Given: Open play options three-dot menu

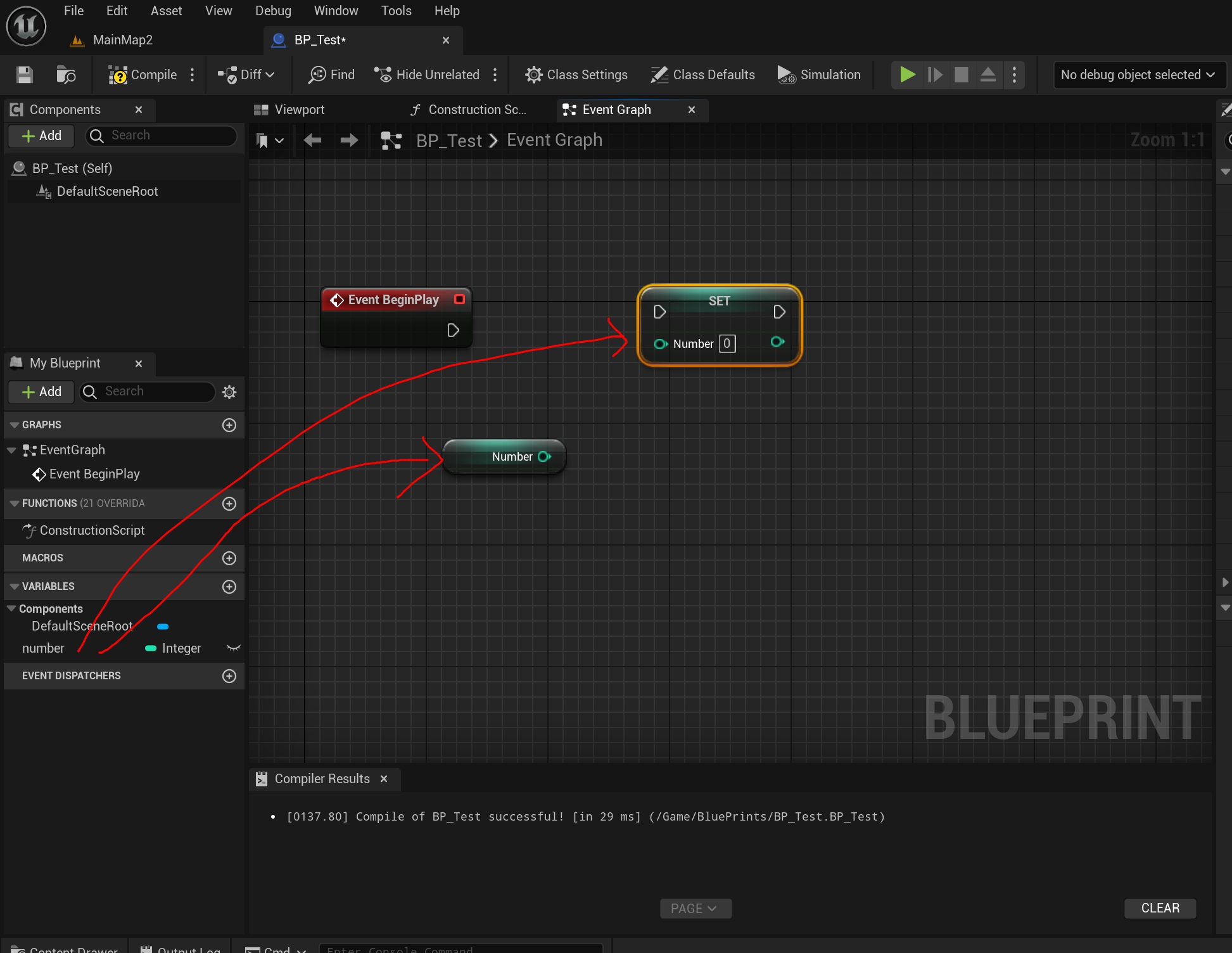Looking at the screenshot, I should point(1015,75).
